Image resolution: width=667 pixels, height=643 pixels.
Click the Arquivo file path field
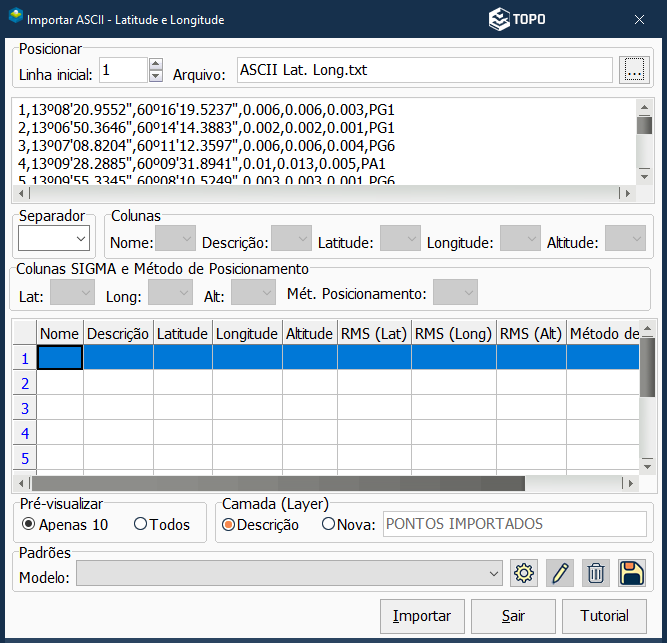[424, 70]
